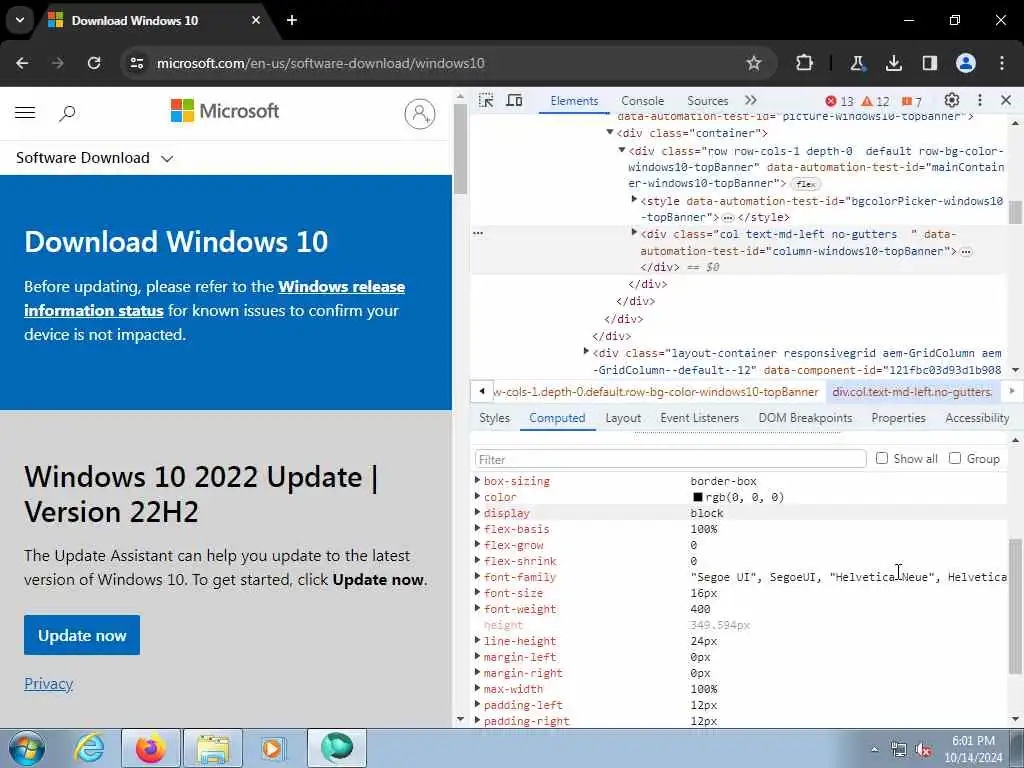Screen dimensions: 1024x768
Task: Click the taskbar clock 6:01 PM
Action: tap(973, 741)
